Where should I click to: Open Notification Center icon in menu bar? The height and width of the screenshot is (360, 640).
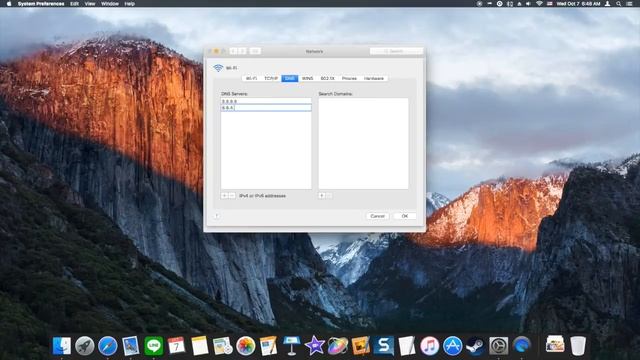630,4
